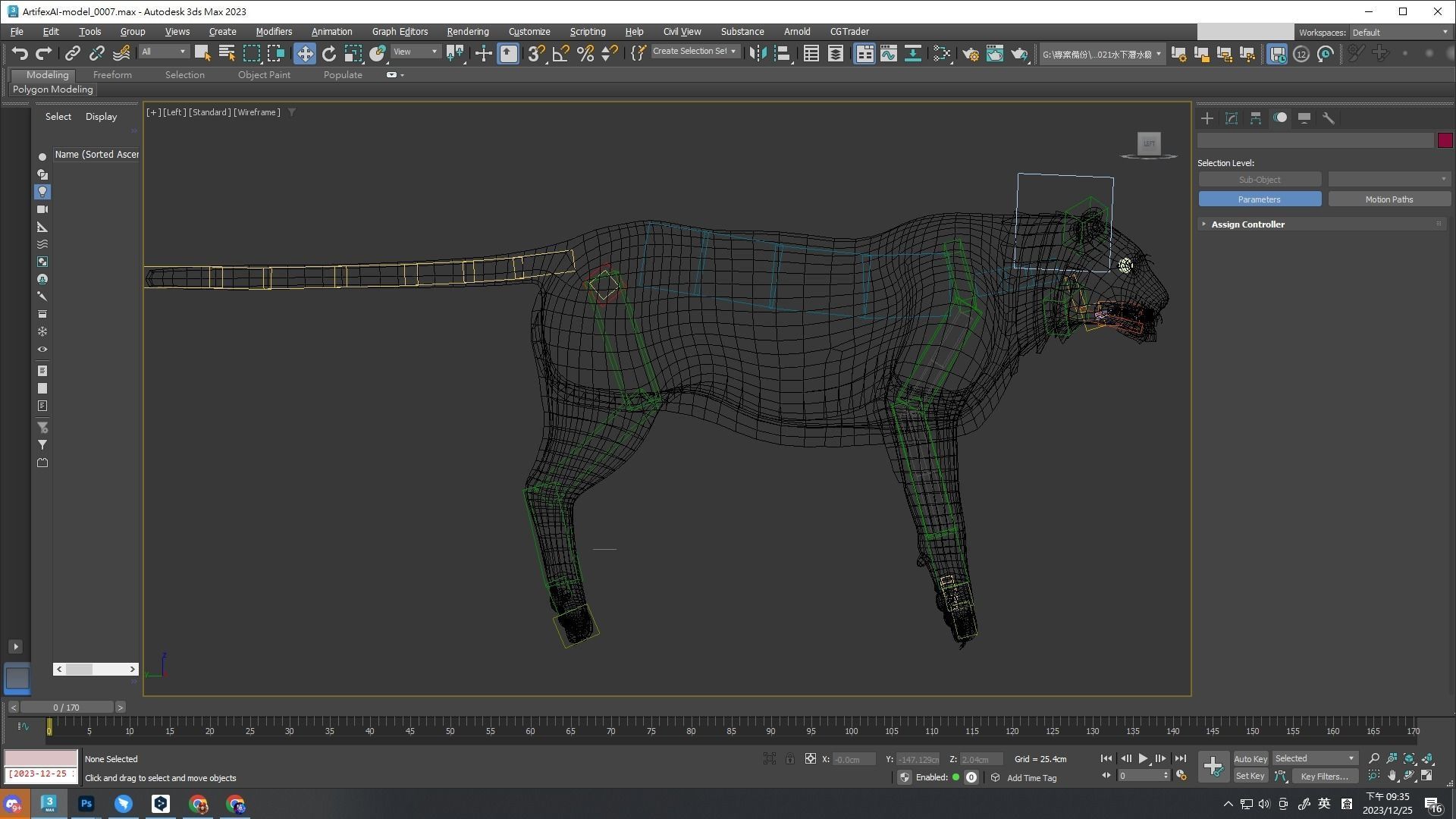Toggle Auto Key animation mode
Screen dimensions: 1456x819
(x=1250, y=759)
